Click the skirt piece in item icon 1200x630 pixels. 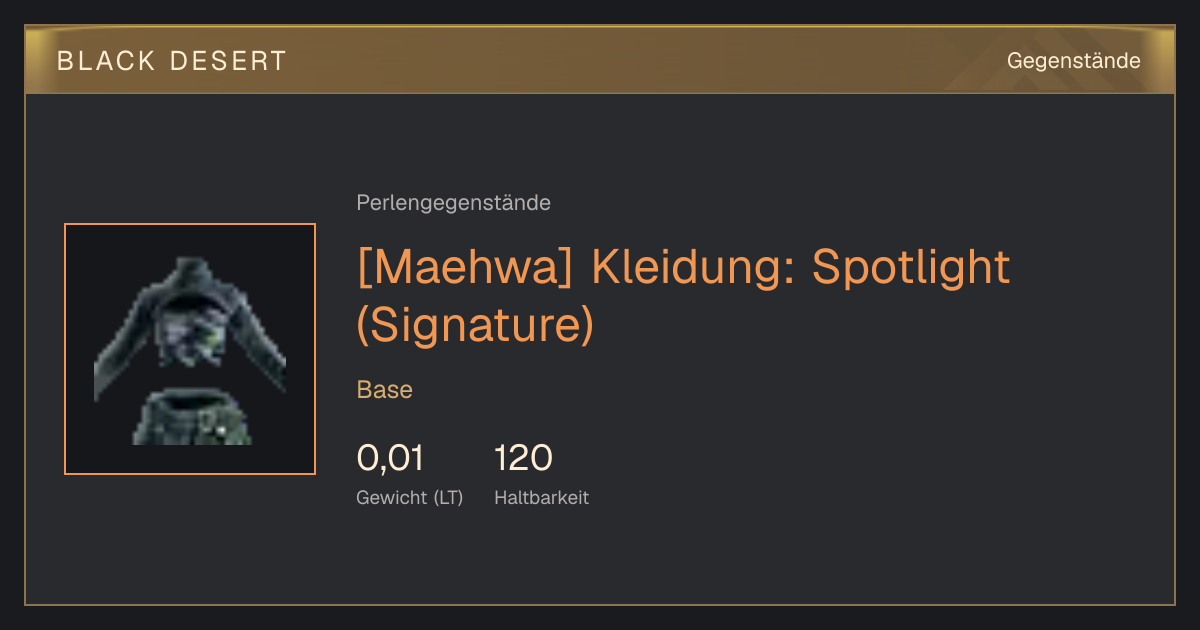pyautogui.click(x=192, y=419)
